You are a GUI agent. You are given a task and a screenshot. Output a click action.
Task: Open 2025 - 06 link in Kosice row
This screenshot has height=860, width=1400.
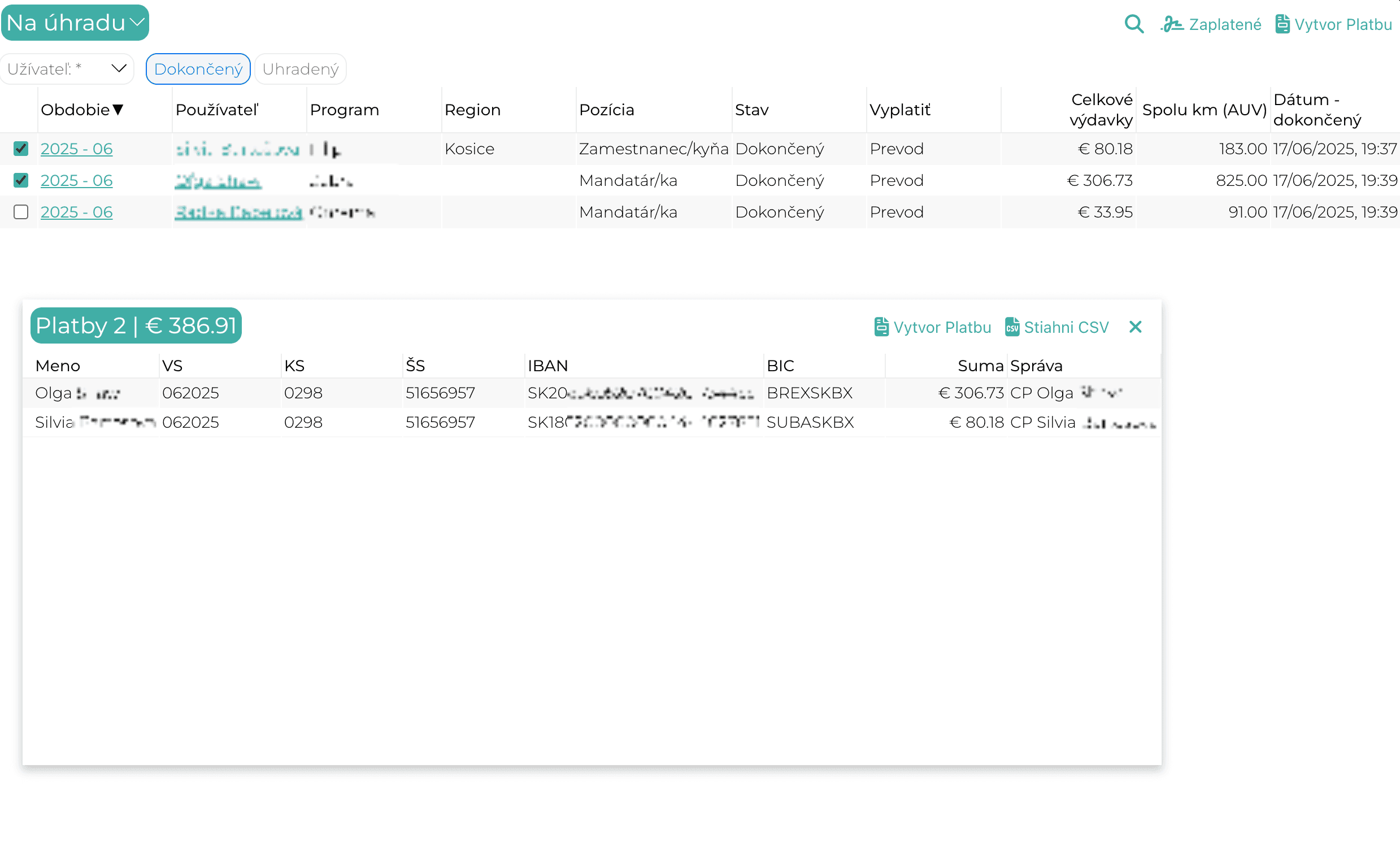click(77, 149)
